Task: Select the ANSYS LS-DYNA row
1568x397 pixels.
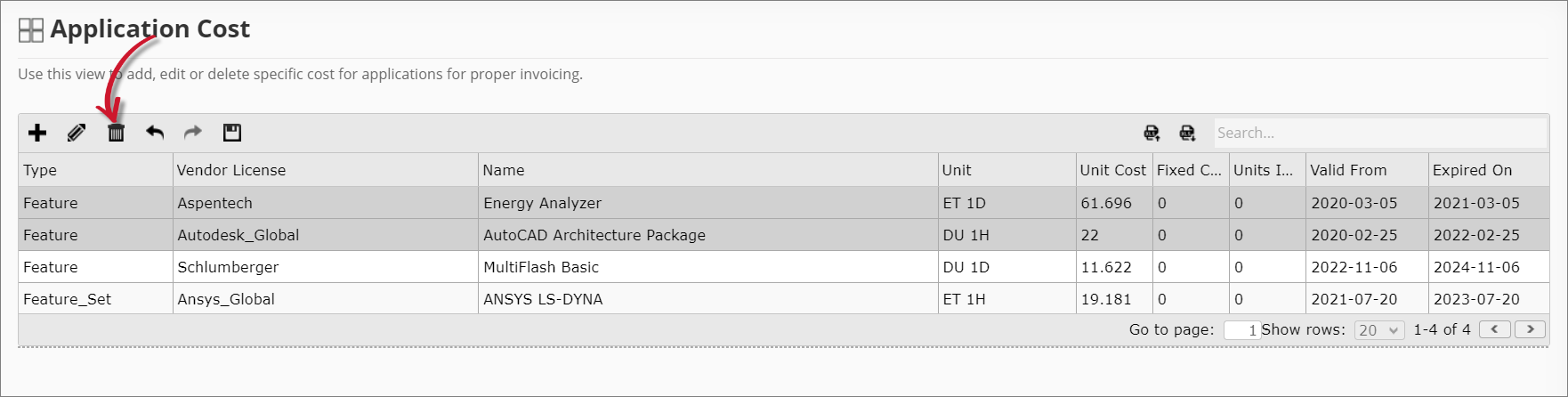Action: [543, 299]
